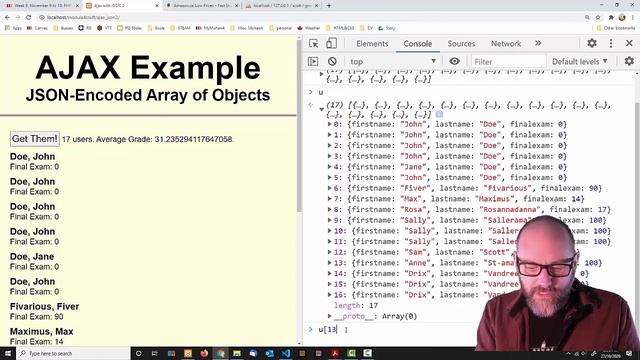Image resolution: width=640 pixels, height=360 pixels.
Task: Open the DevTools three-dot customize menu
Action: [611, 43]
